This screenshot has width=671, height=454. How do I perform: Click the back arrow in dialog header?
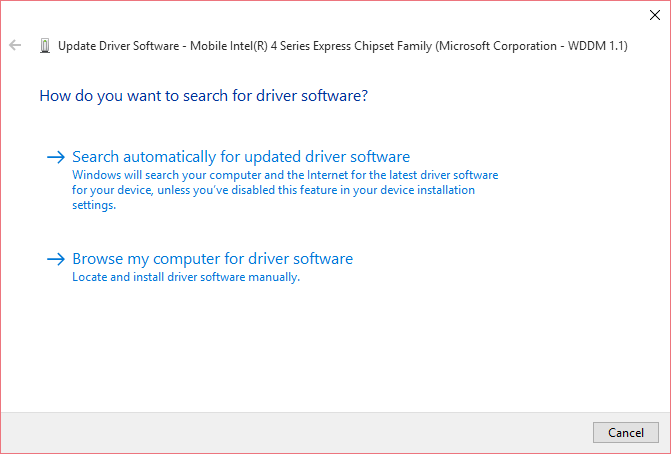[x=15, y=45]
